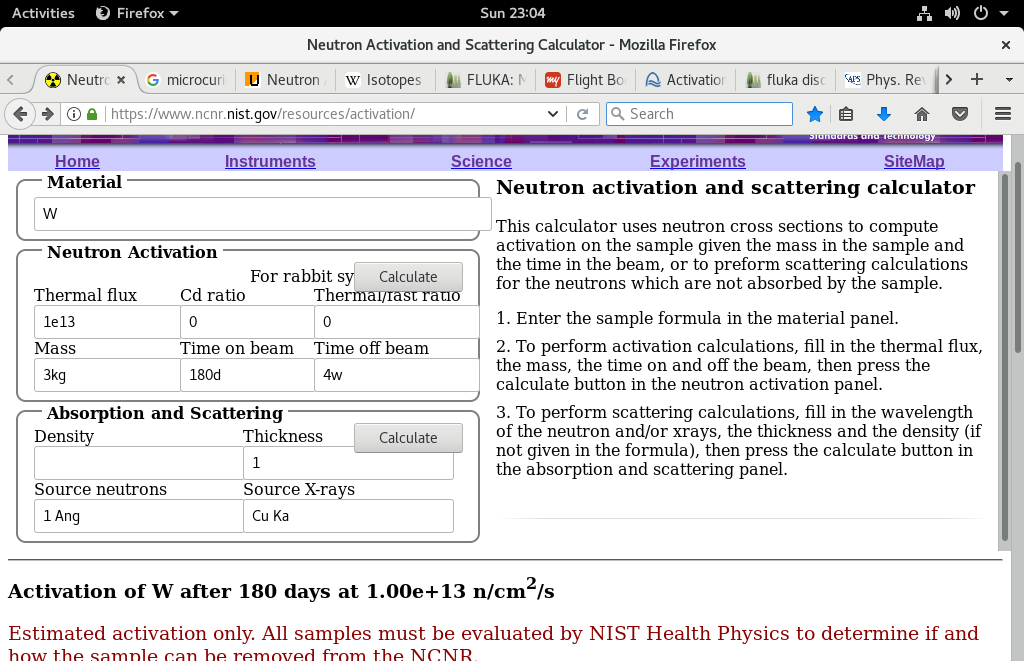Open a new tab with plus icon
The width and height of the screenshot is (1024, 661).
coord(977,80)
